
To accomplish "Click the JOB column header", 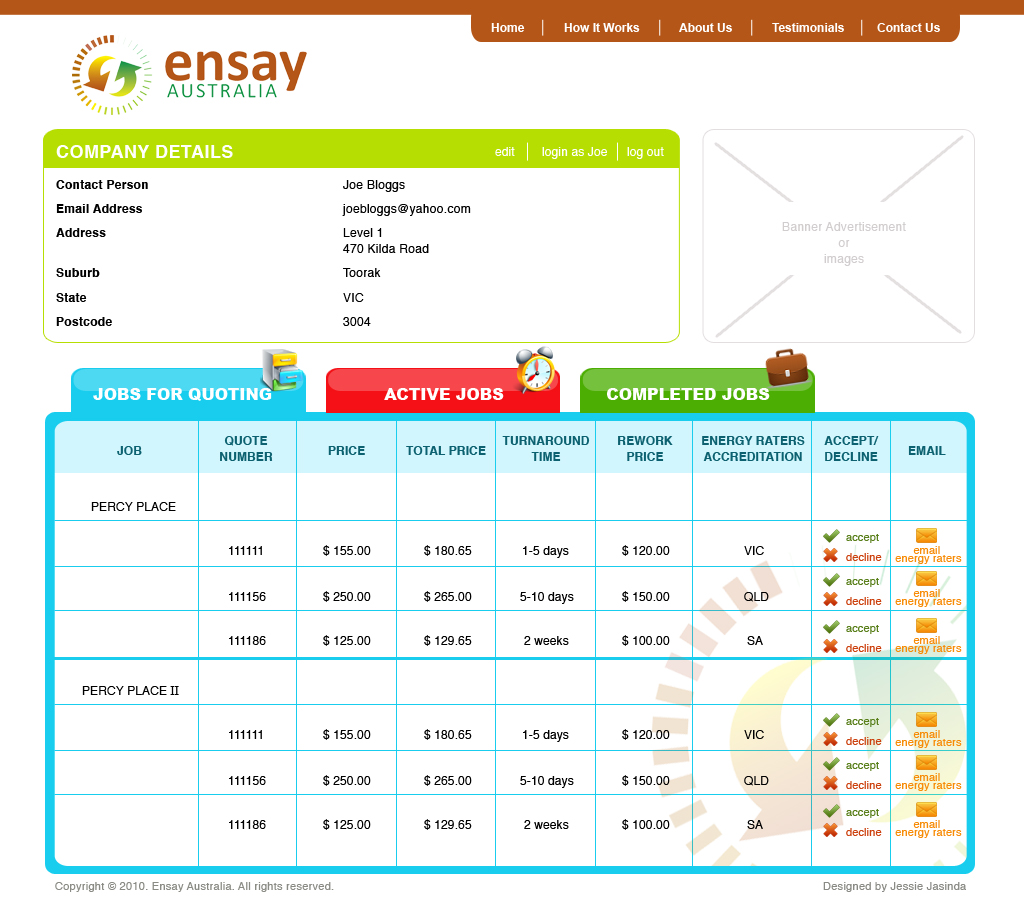I will [x=129, y=451].
